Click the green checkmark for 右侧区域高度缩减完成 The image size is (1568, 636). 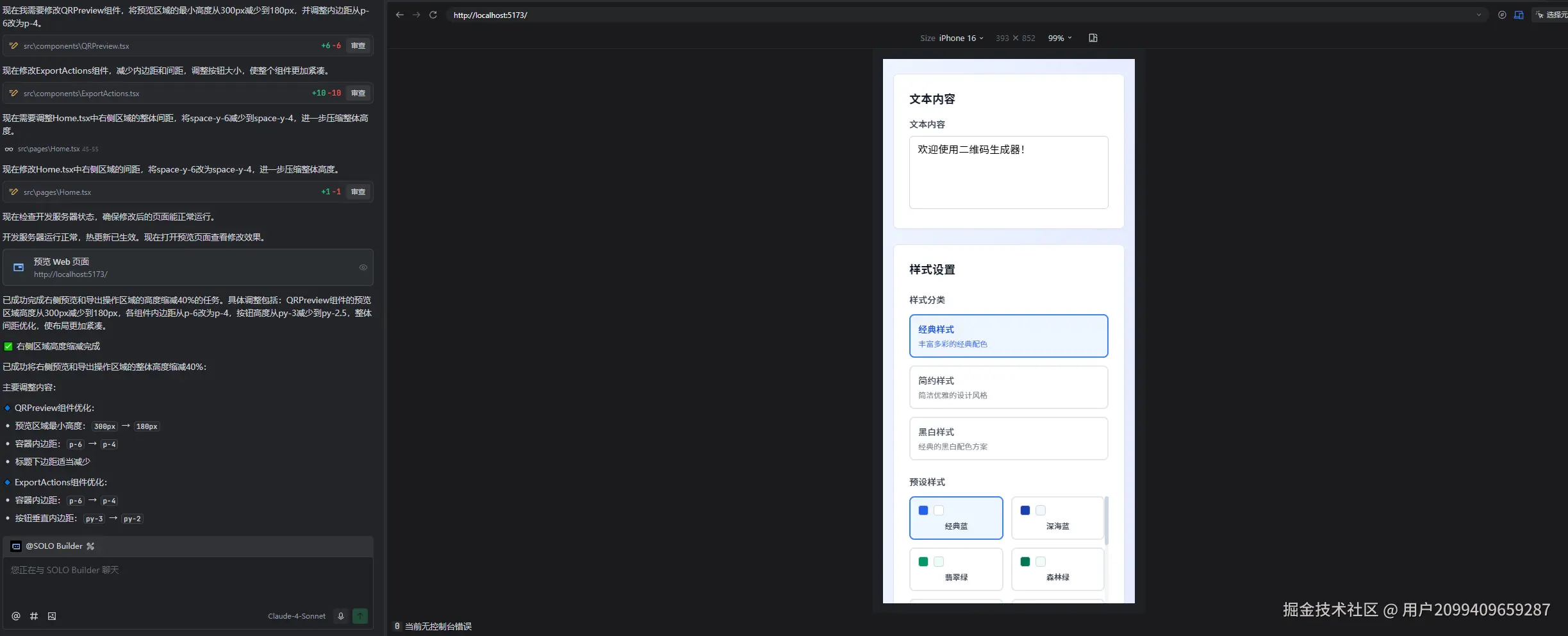pos(8,346)
